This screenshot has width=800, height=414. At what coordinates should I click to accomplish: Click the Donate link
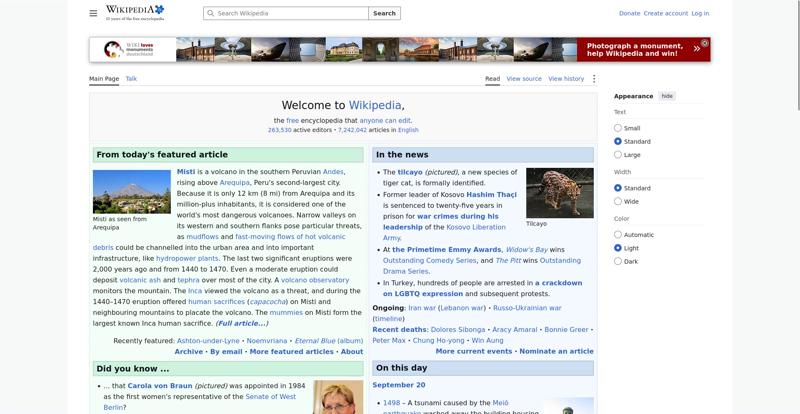click(629, 13)
